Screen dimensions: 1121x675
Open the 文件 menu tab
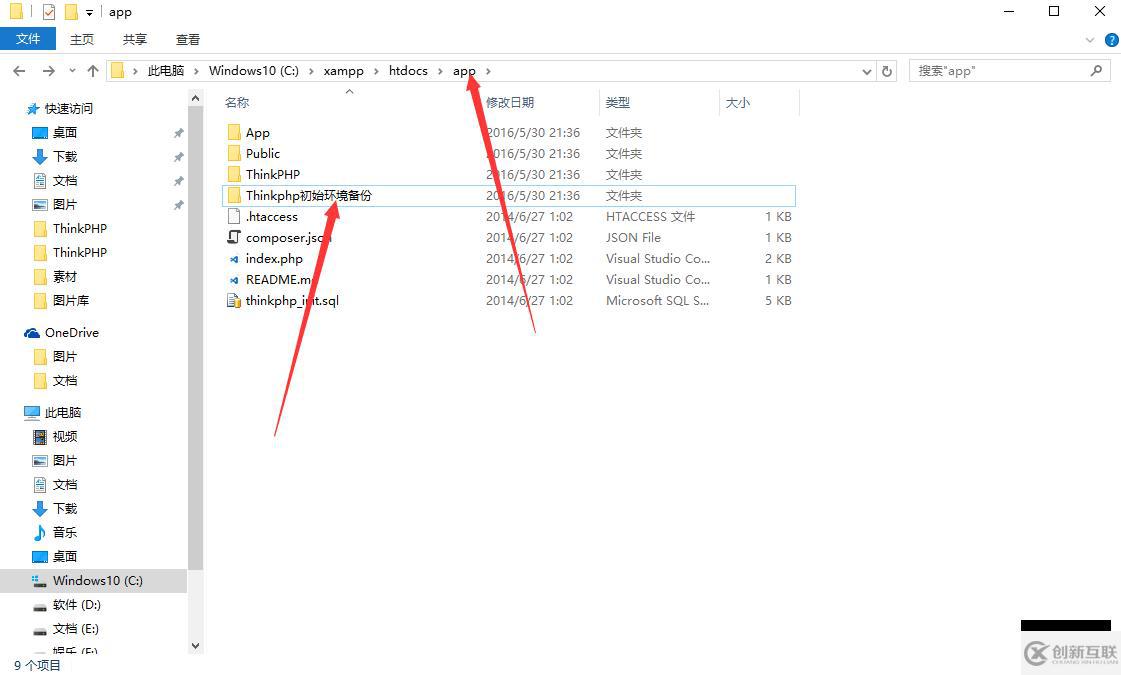pyautogui.click(x=28, y=39)
